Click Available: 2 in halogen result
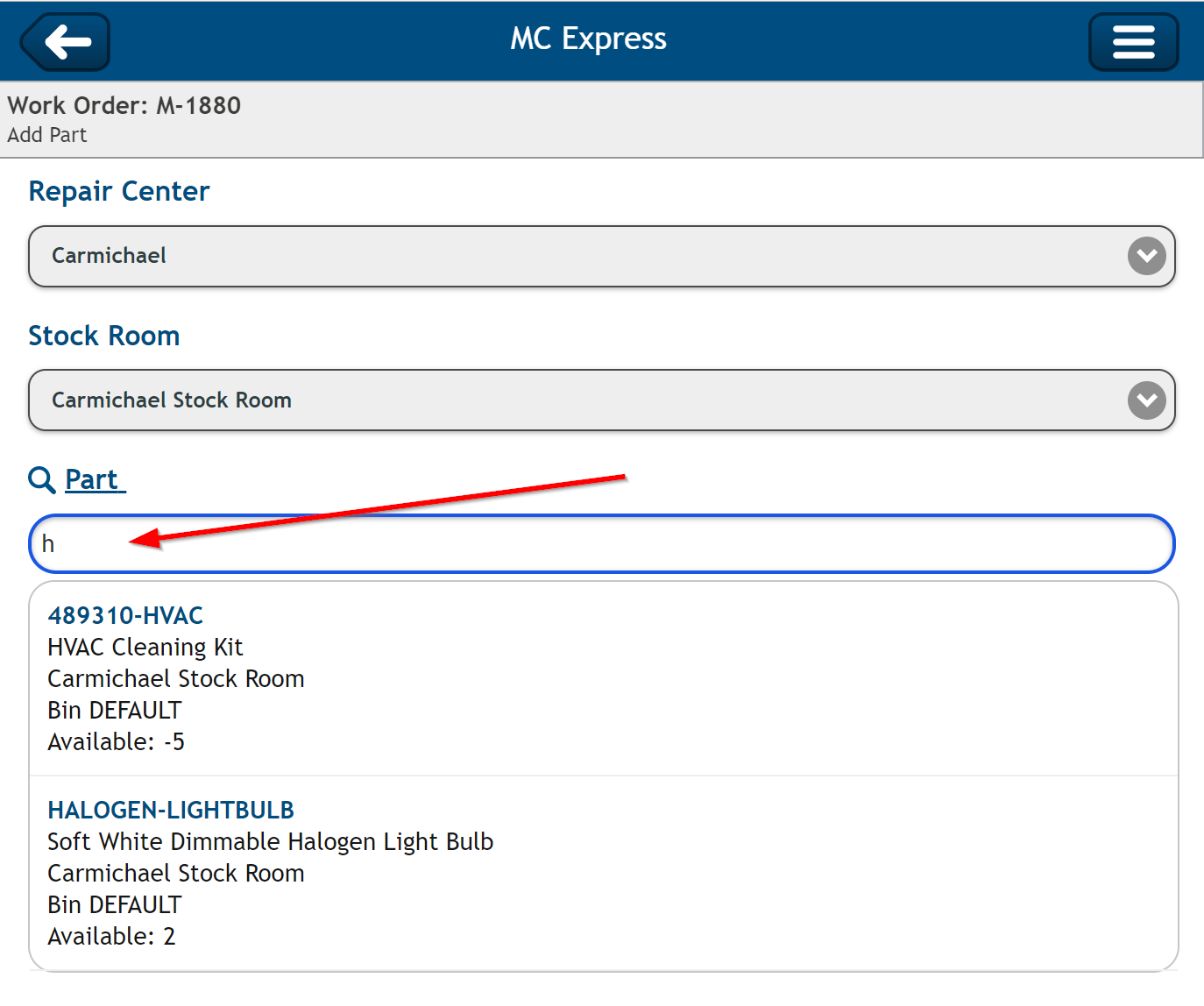The image size is (1204, 1006). click(x=111, y=936)
